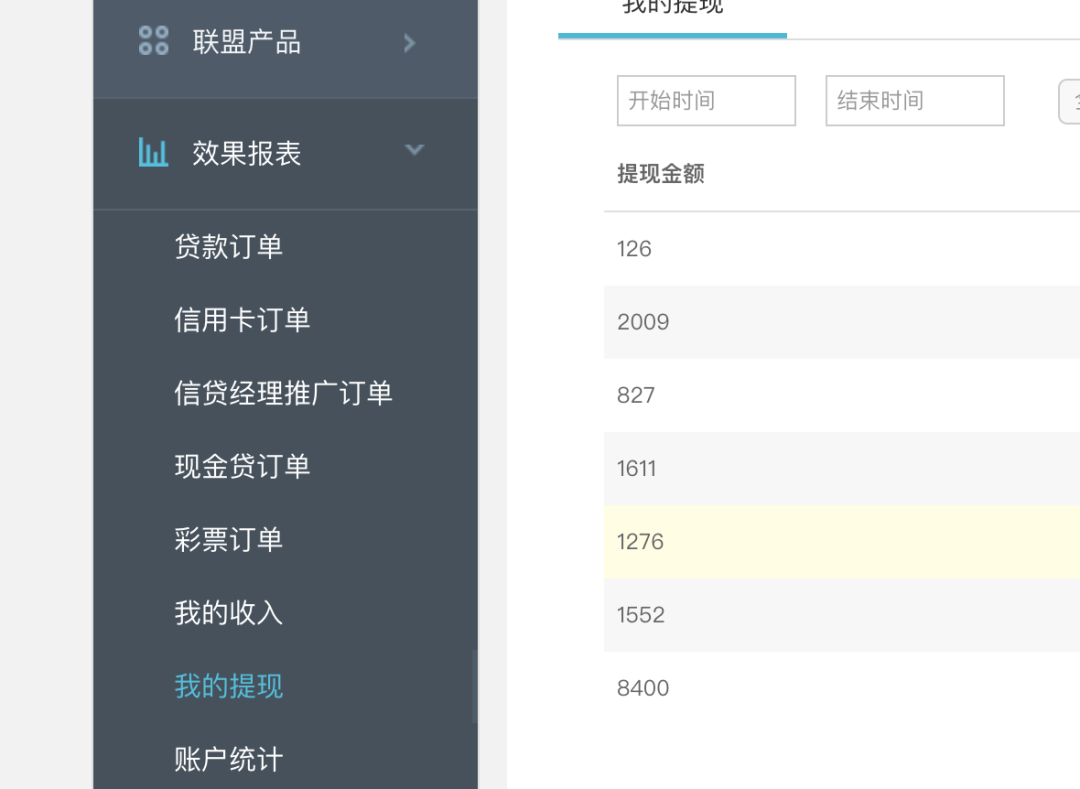Expand the 联盟产品 right chevron
1080x789 pixels.
(x=409, y=42)
